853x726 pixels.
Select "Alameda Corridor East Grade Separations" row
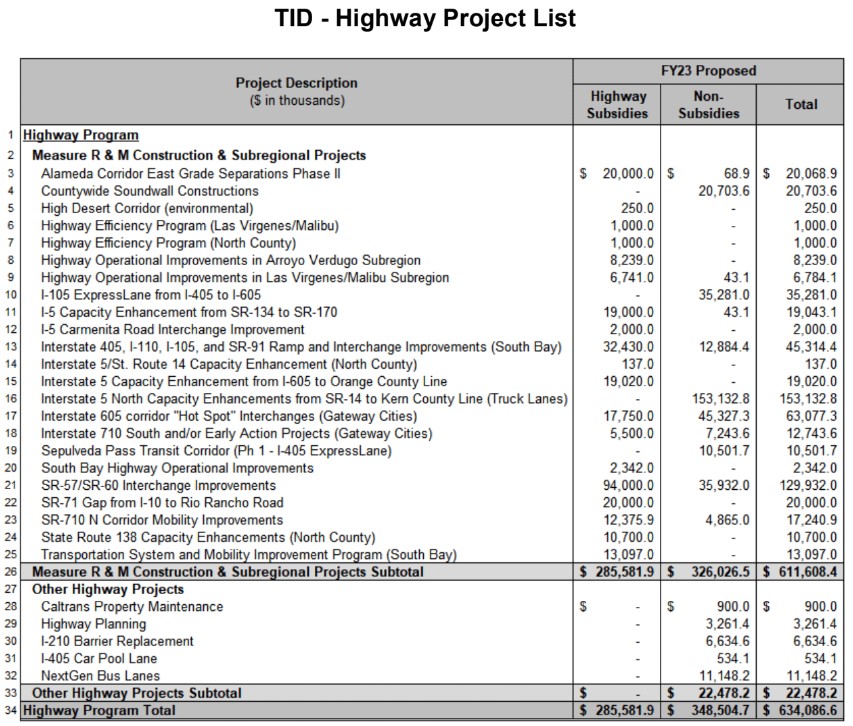point(191,173)
